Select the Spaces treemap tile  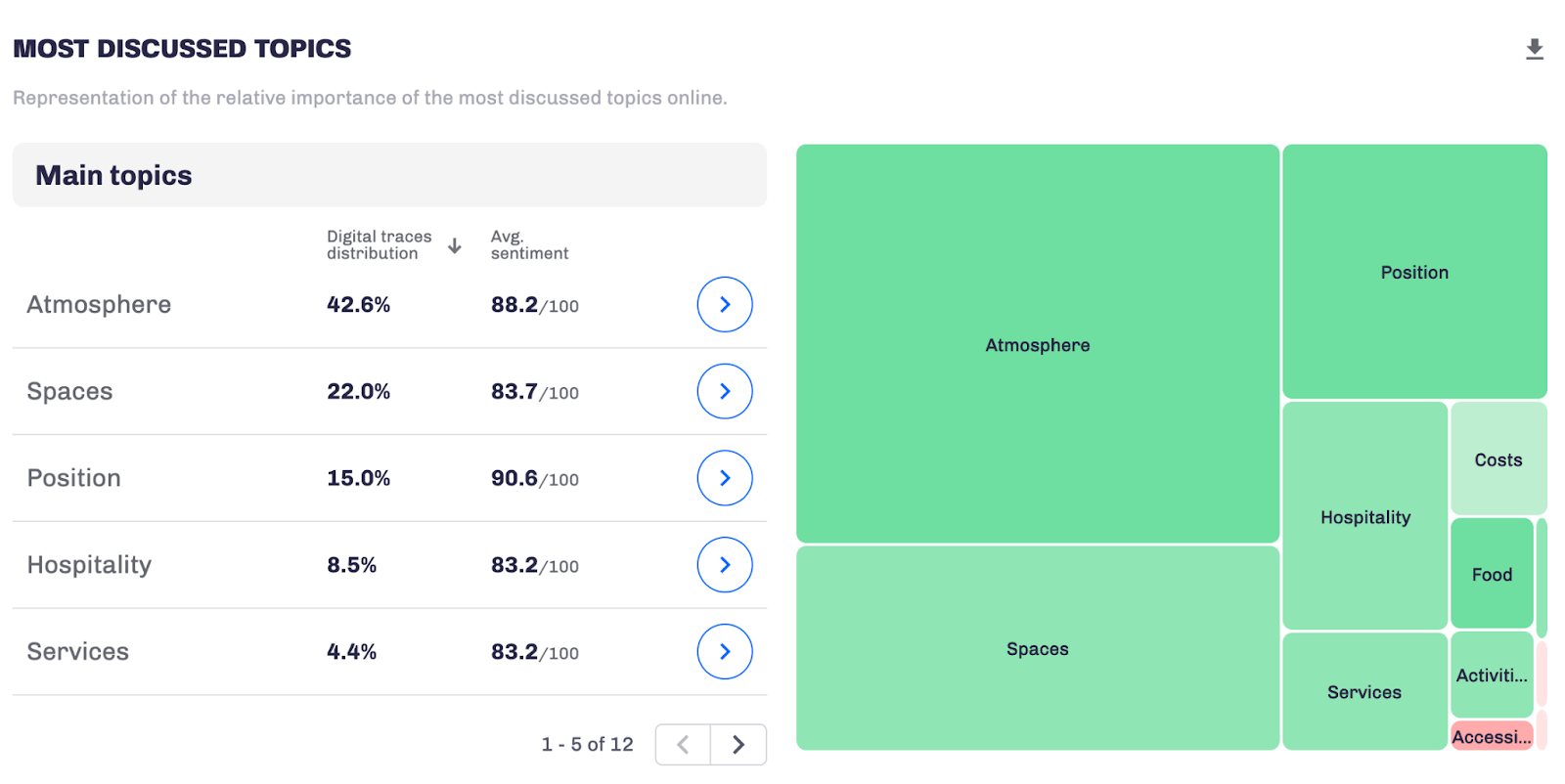pyautogui.click(x=1037, y=648)
